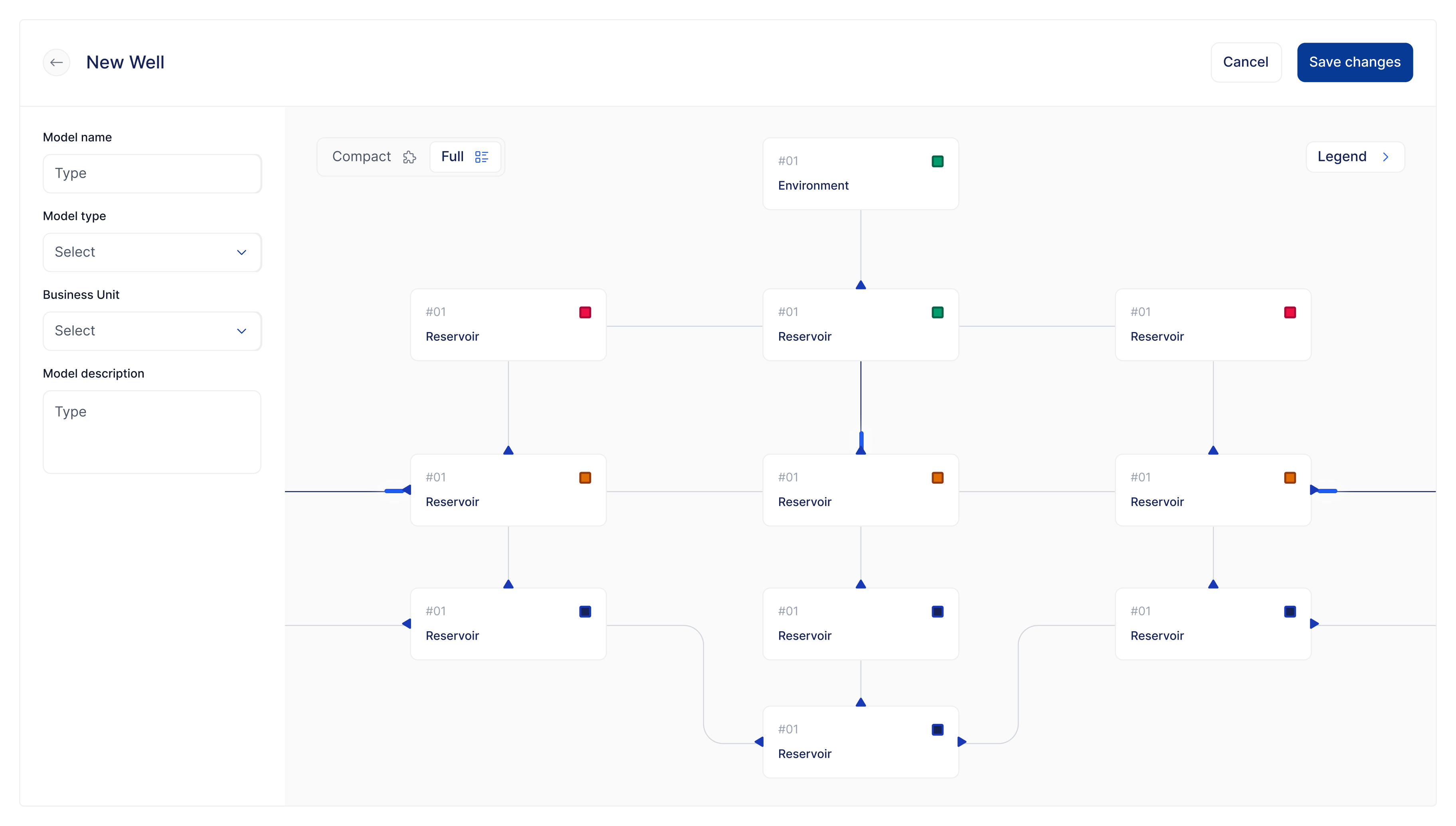Open the Model type dropdown
The height and width of the screenshot is (826, 1456).
click(152, 253)
